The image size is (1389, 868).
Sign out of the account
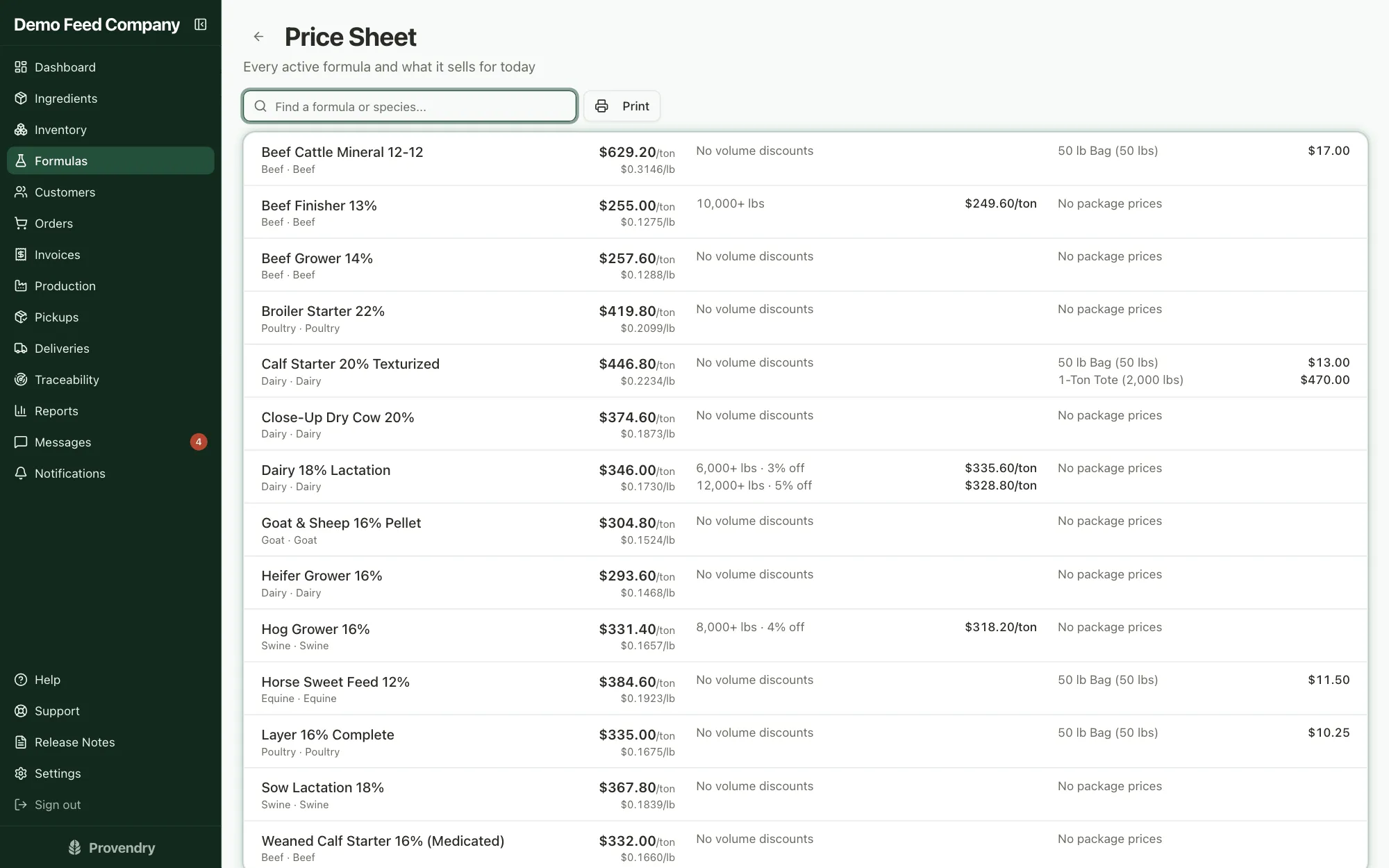(110, 804)
